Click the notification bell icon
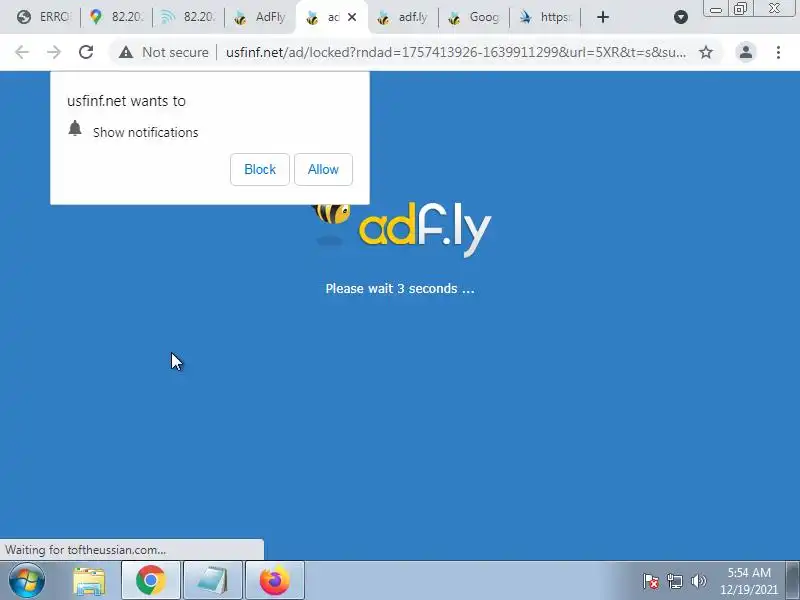Screen dimensions: 800x600 (x=75, y=129)
